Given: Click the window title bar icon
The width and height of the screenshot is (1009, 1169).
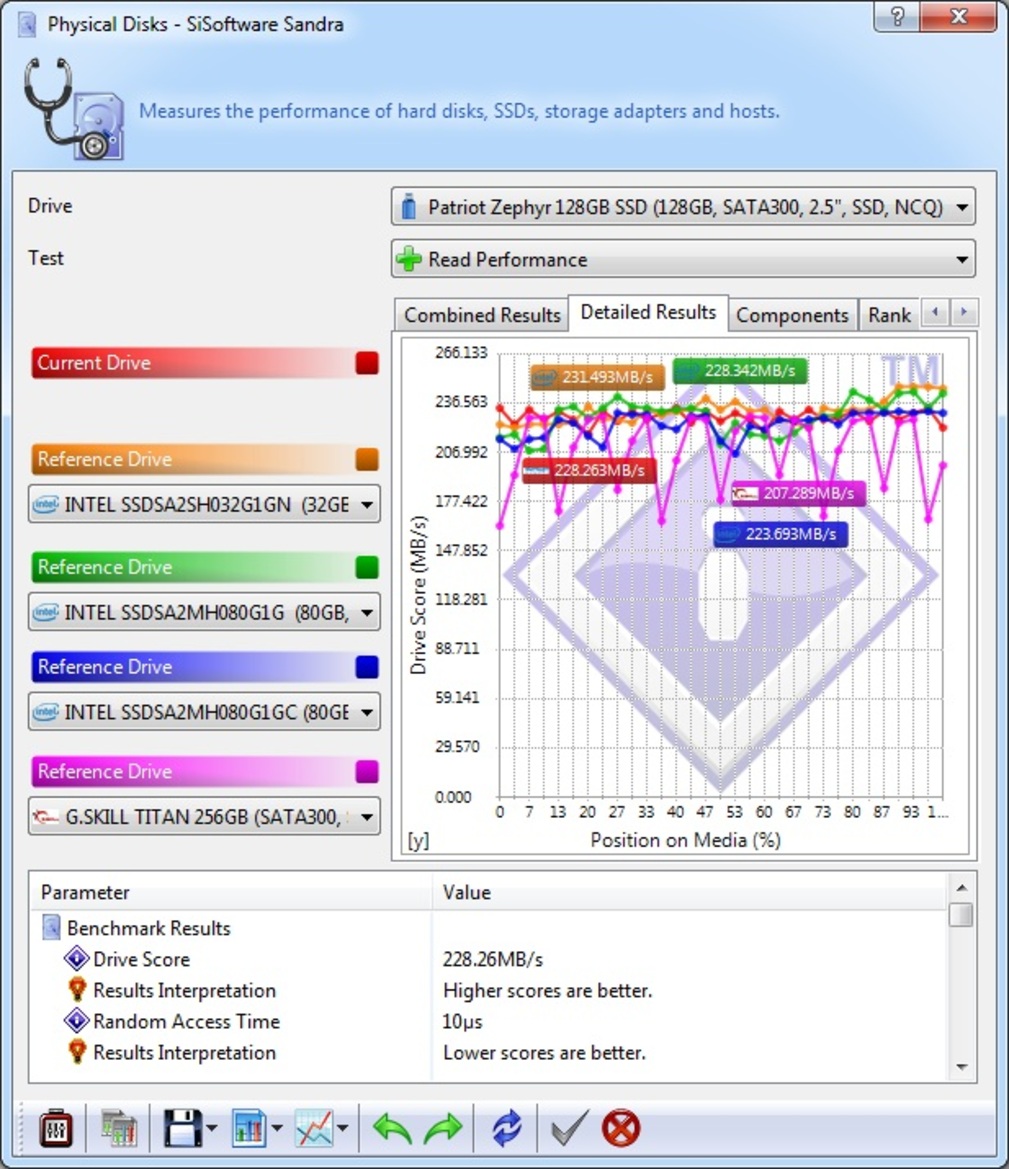Looking at the screenshot, I should pos(27,24).
